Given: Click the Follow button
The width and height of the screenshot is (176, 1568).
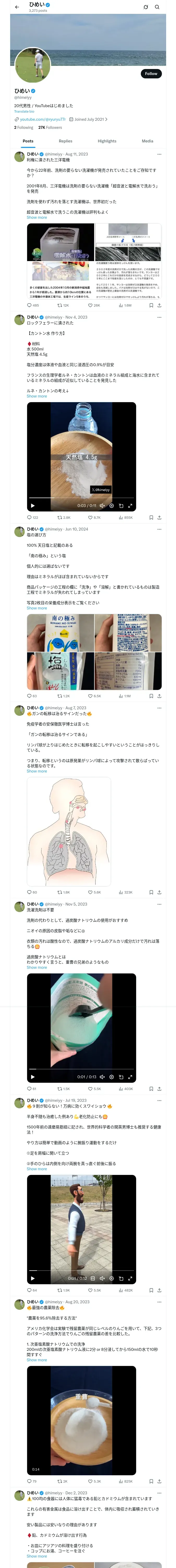Looking at the screenshot, I should [150, 74].
